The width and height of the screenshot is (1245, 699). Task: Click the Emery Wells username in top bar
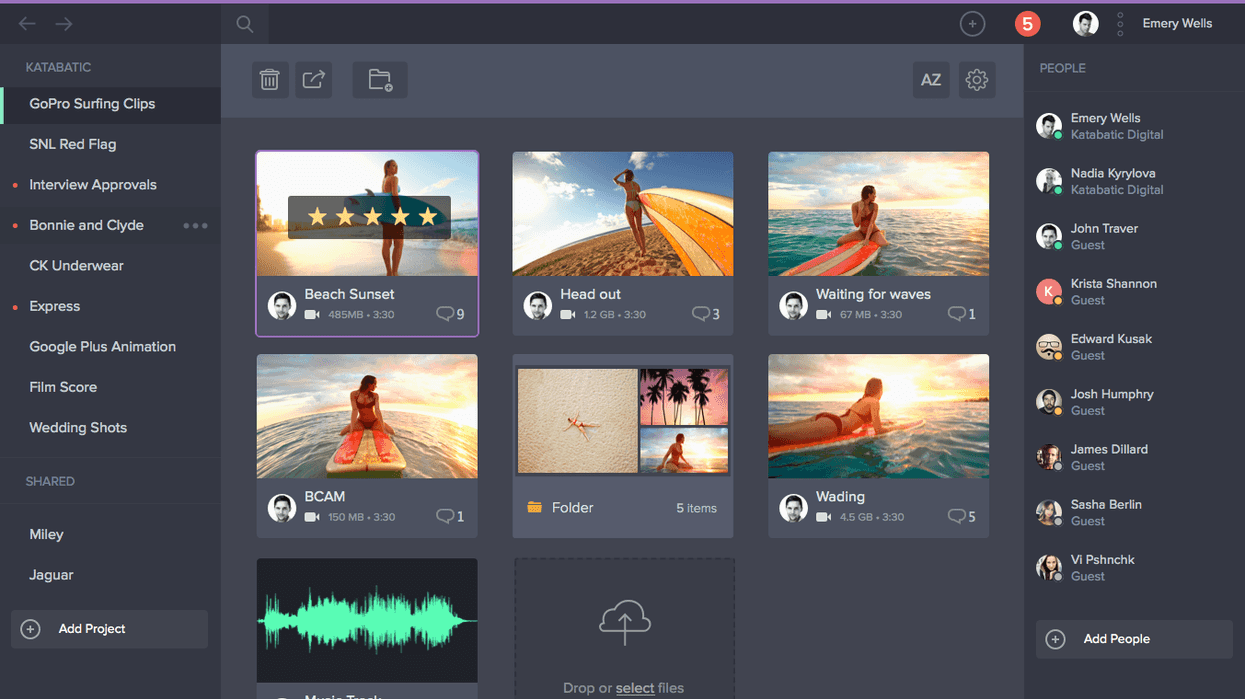click(1177, 24)
